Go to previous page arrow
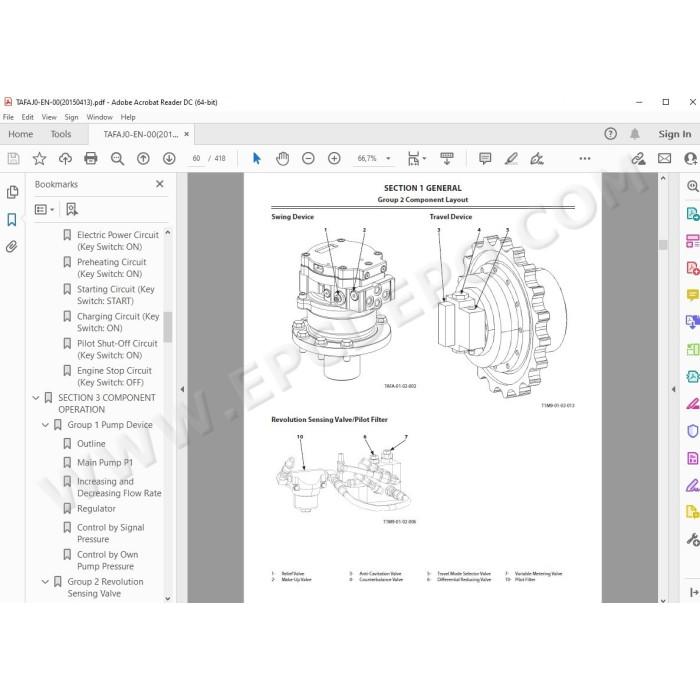 point(143,158)
